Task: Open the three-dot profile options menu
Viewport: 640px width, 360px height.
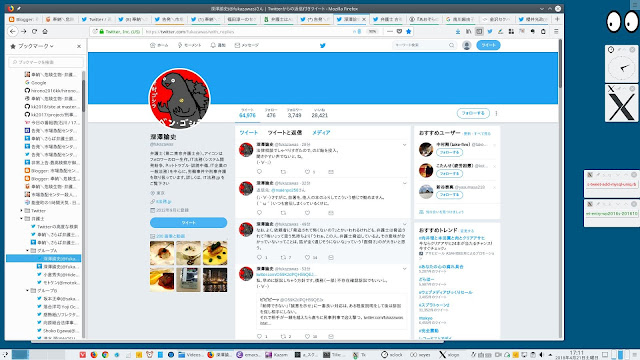Action: pos(496,113)
